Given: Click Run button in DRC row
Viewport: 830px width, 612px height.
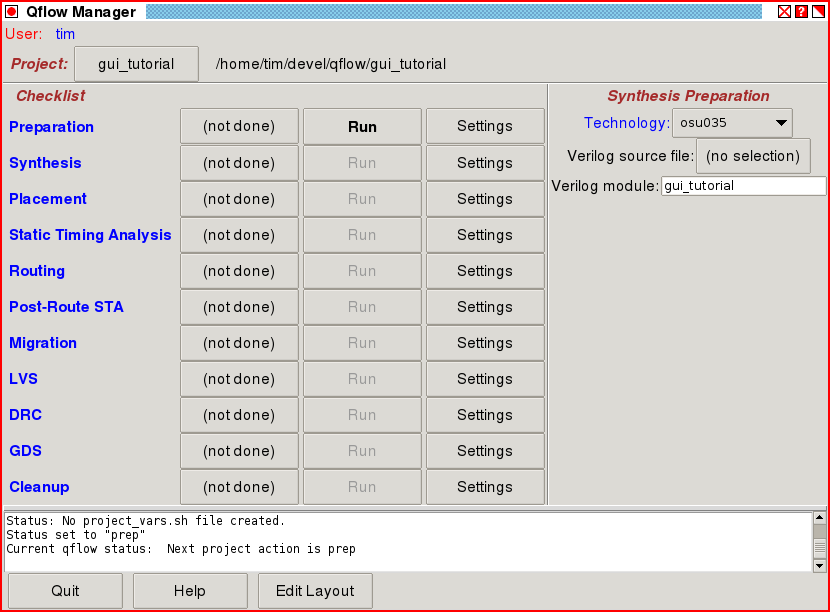Looking at the screenshot, I should [x=362, y=415].
